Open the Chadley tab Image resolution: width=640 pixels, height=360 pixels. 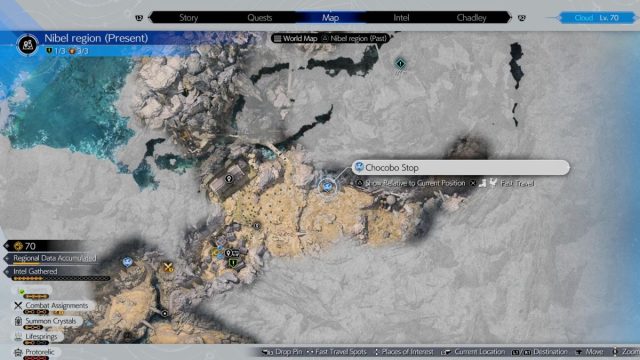[471, 18]
